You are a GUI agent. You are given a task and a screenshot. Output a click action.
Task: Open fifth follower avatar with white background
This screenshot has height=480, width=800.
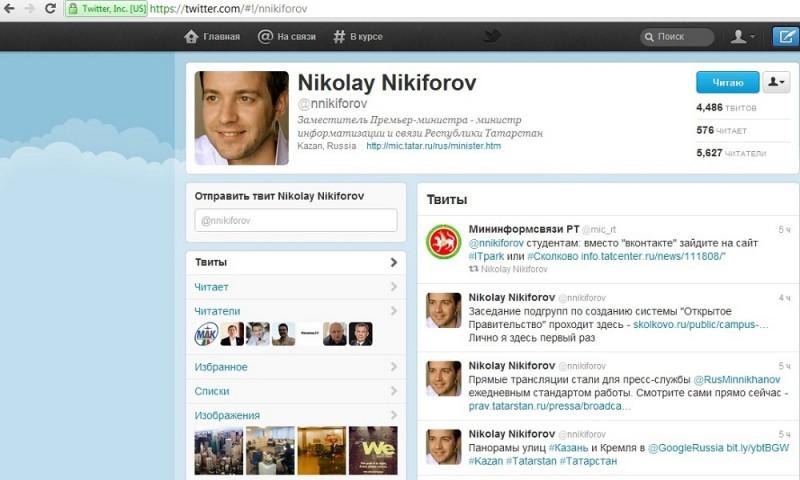point(309,334)
